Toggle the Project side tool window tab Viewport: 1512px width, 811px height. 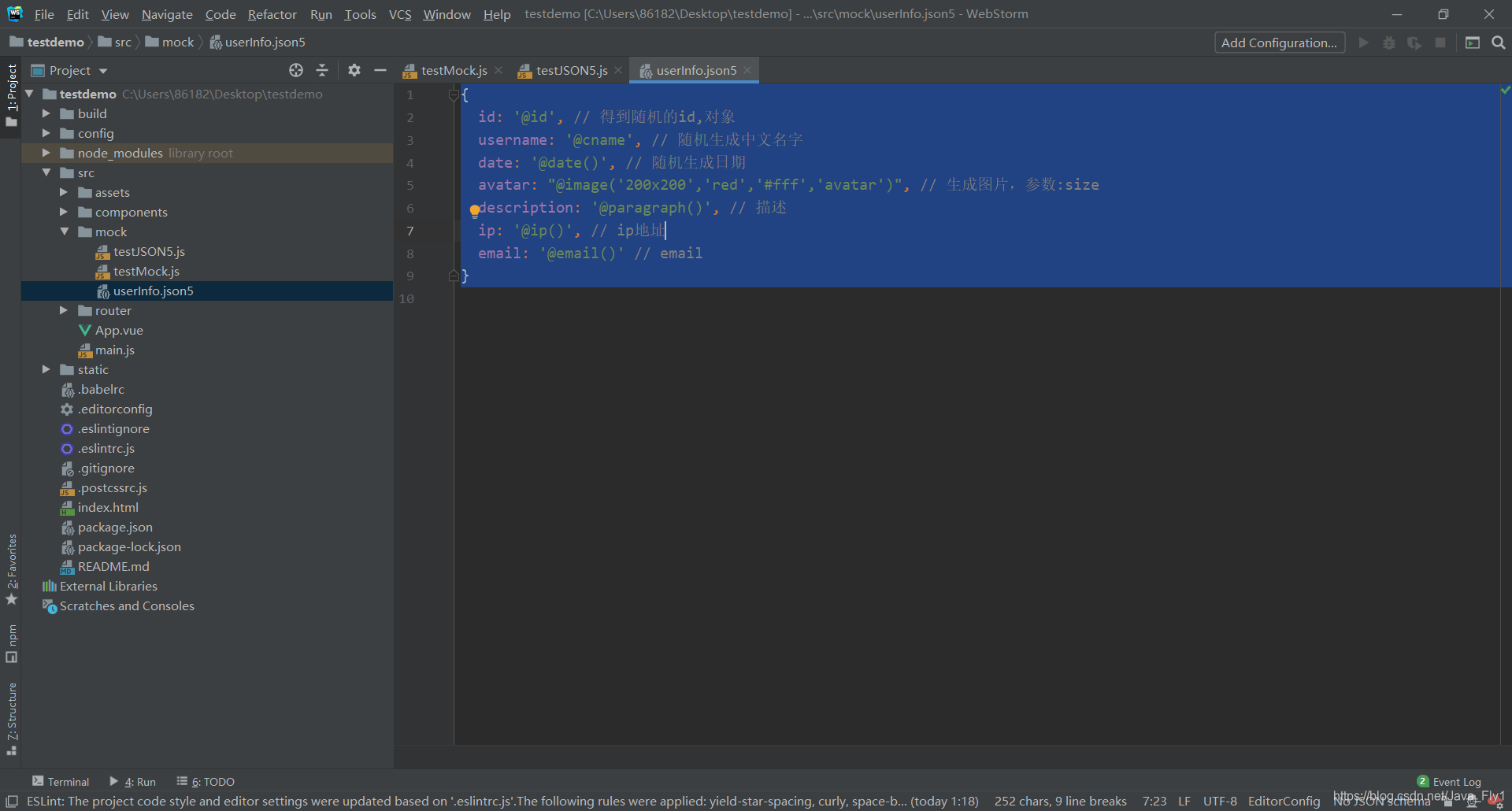coord(12,95)
